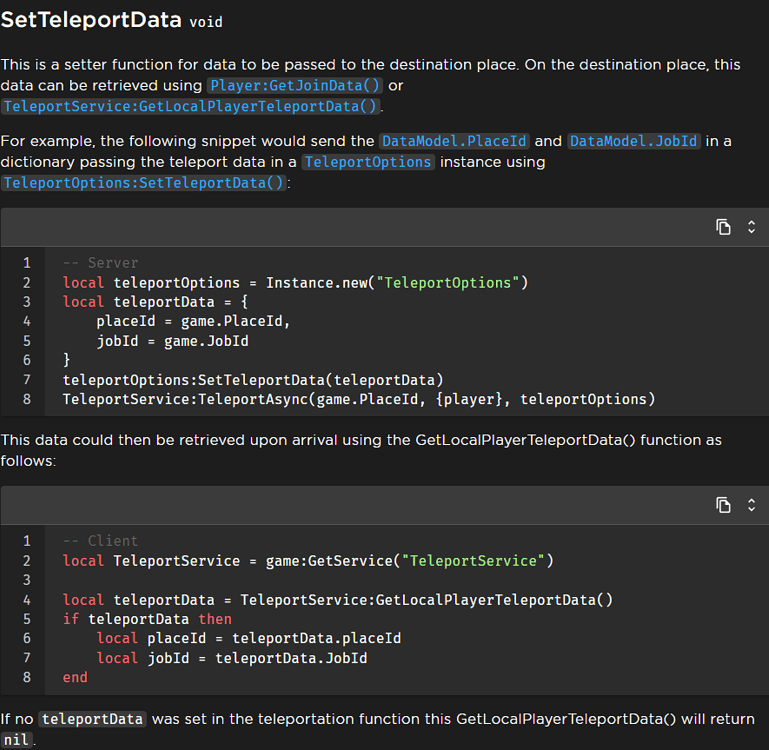Viewport: 769px width, 750px height.
Task: Click the game:GetService("TeleportService") code line
Action: click(x=308, y=561)
